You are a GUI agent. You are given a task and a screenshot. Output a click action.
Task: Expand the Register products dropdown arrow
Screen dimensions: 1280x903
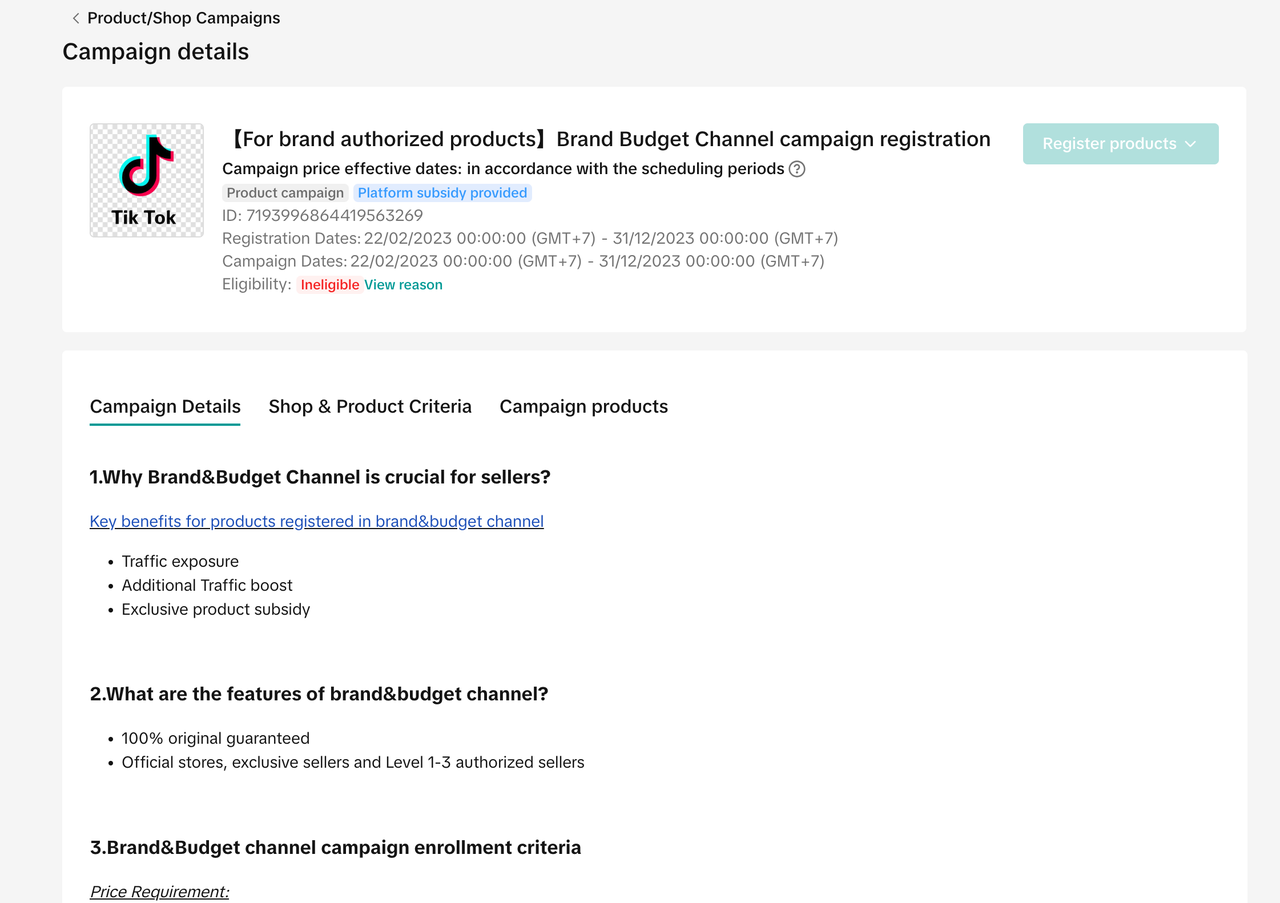click(x=1190, y=144)
